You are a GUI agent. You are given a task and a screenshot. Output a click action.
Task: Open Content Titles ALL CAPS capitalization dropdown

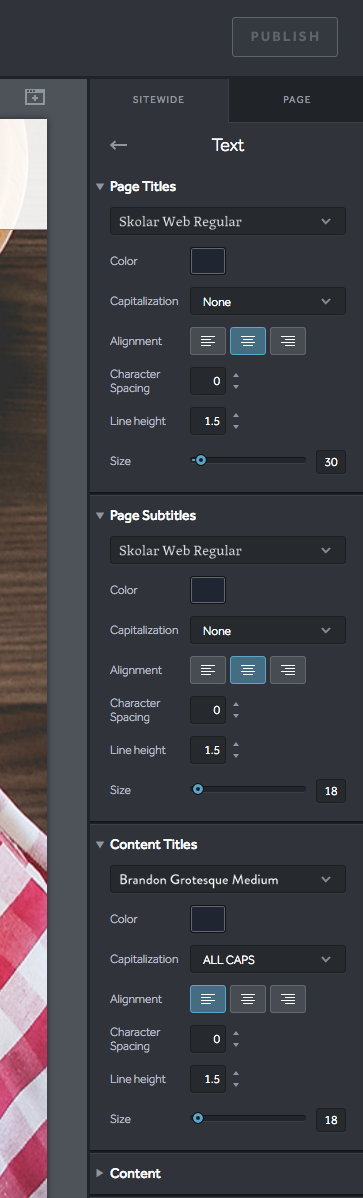pos(267,959)
